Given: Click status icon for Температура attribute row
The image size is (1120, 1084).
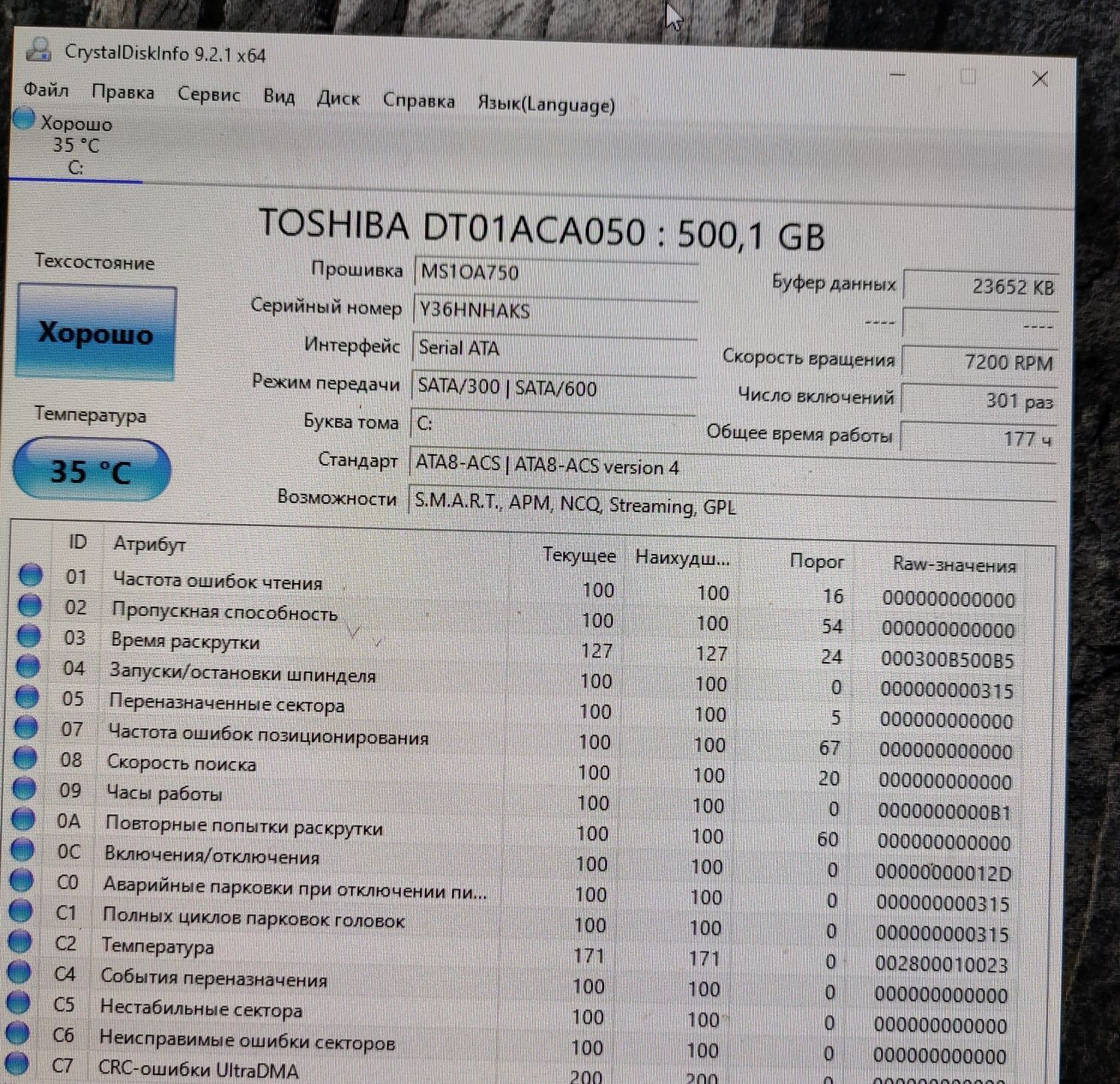Looking at the screenshot, I should pos(20,942).
